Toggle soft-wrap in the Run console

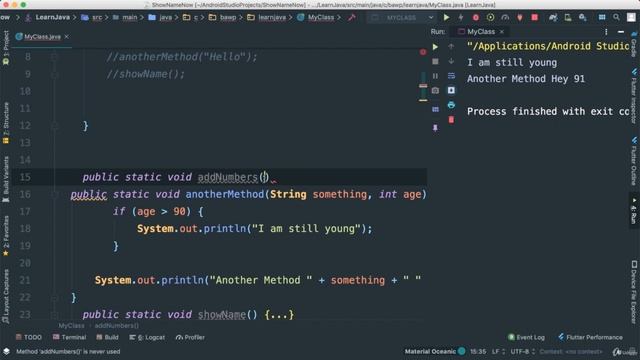tap(451, 76)
